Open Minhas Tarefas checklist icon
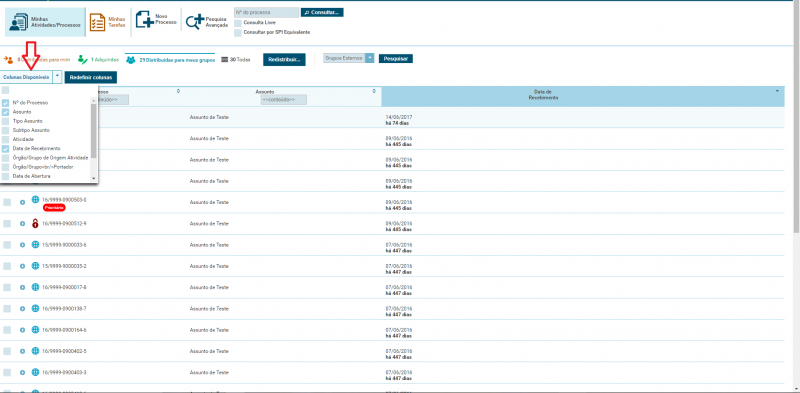This screenshot has height=393, width=800. (x=97, y=22)
